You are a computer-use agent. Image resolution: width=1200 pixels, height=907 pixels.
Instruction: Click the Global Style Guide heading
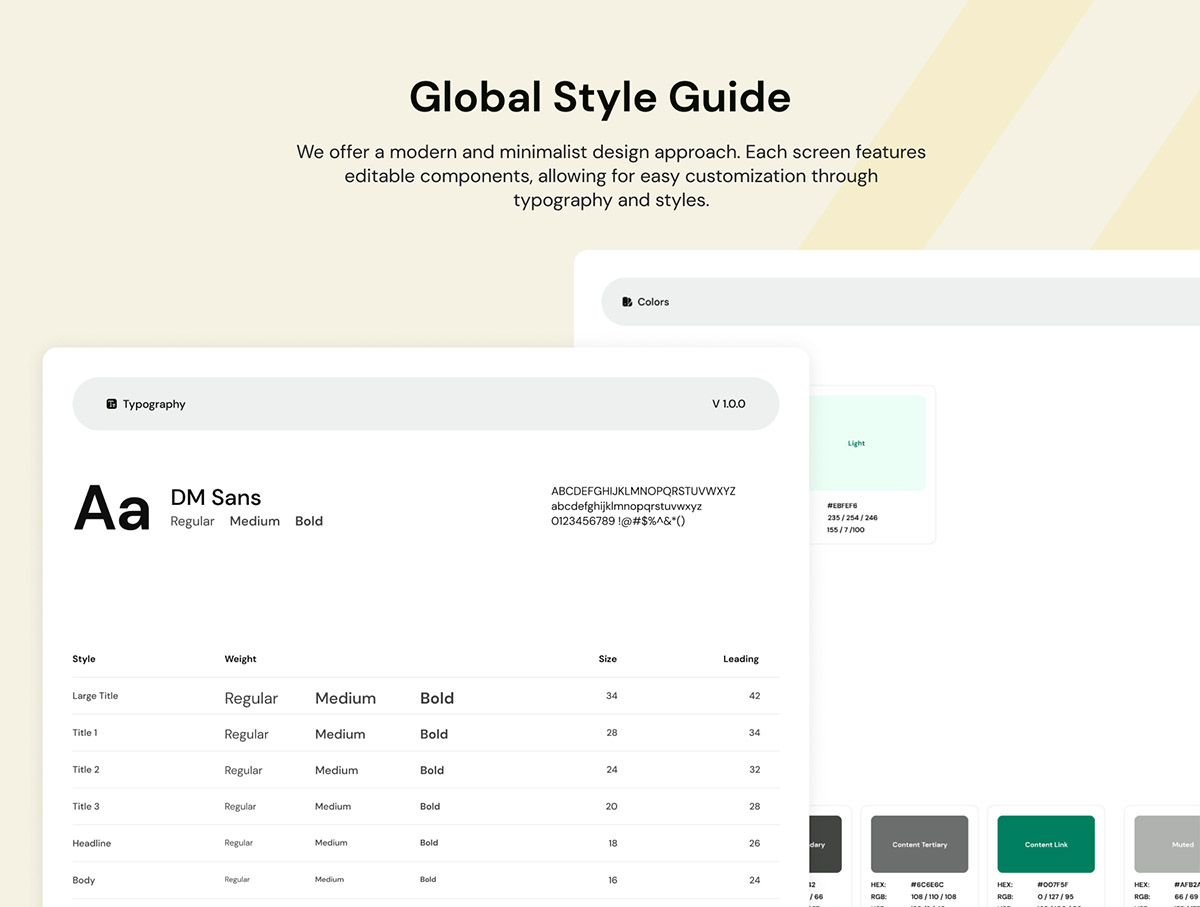click(x=600, y=97)
